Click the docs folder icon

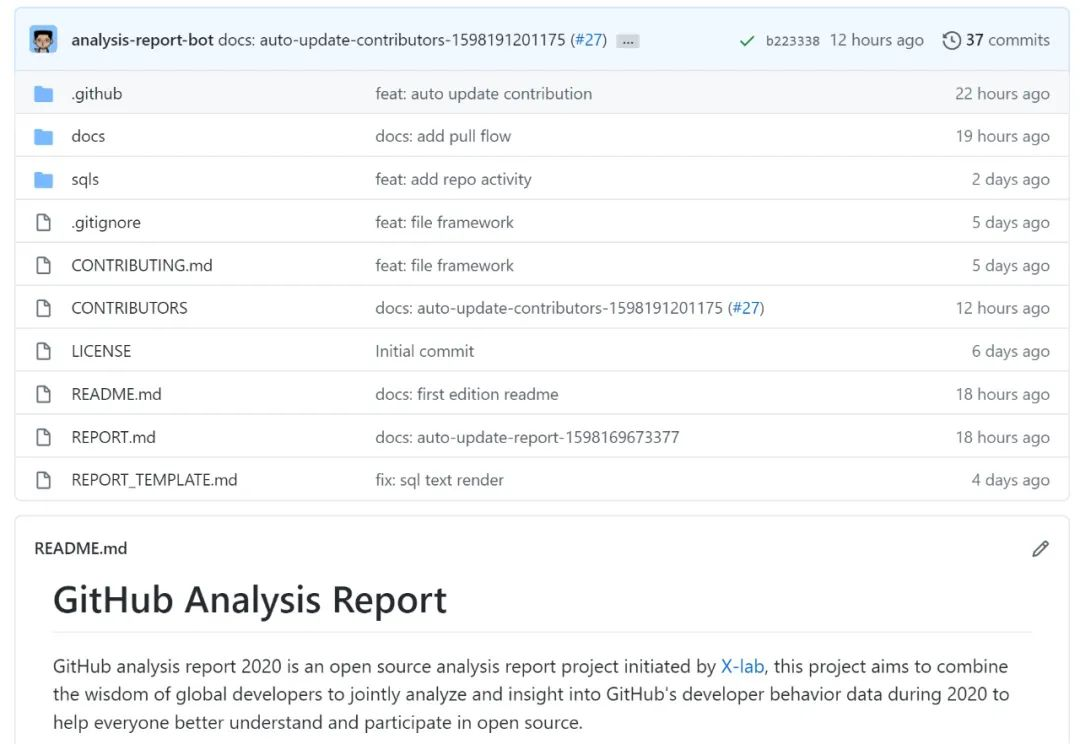point(43,136)
